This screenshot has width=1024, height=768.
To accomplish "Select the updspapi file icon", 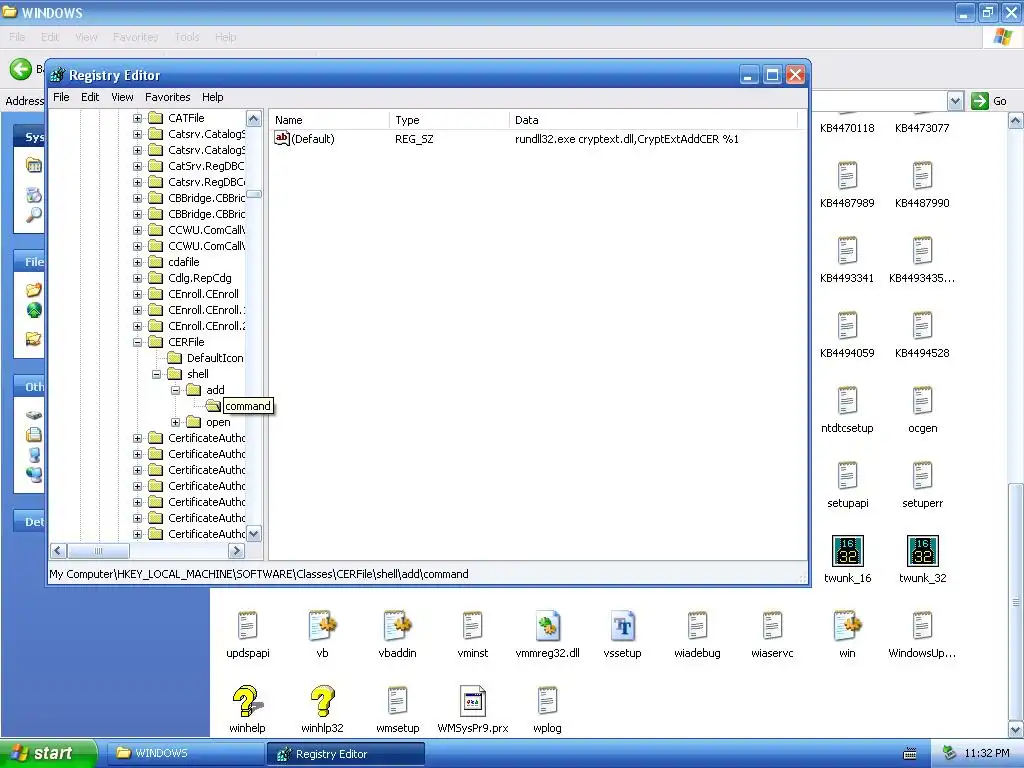I will pyautogui.click(x=248, y=626).
